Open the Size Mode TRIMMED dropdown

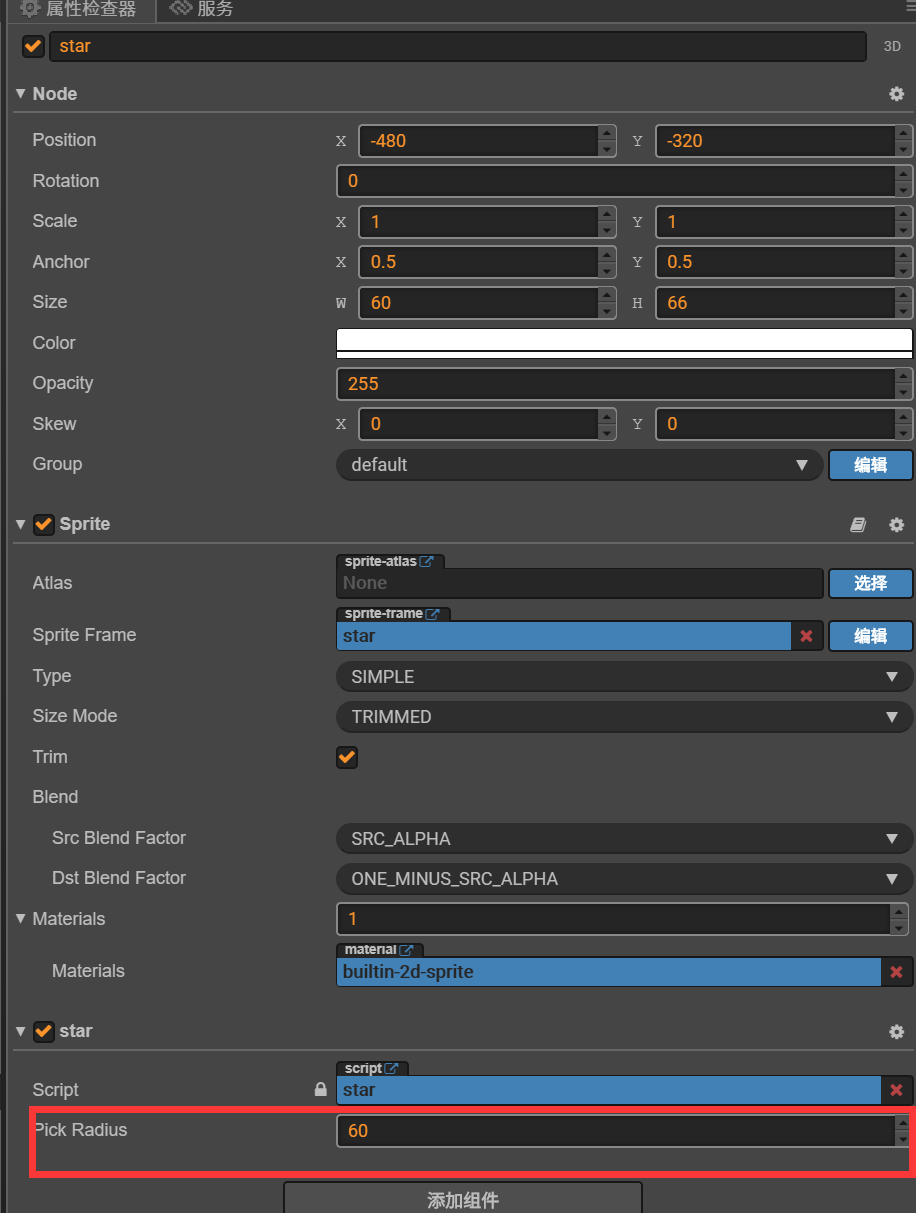coord(625,717)
